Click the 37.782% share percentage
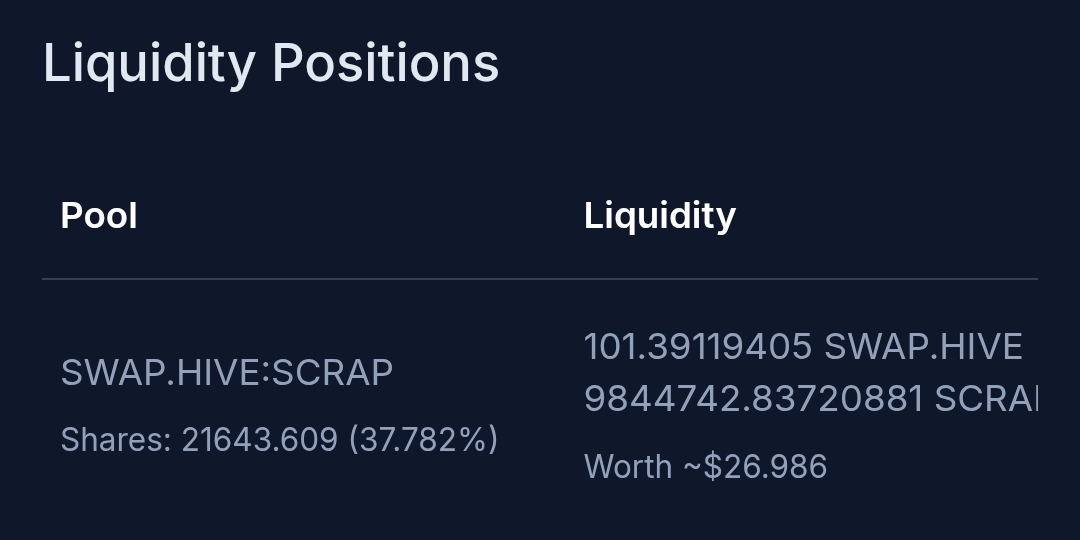Screen dimensions: 1080x540 (423, 439)
